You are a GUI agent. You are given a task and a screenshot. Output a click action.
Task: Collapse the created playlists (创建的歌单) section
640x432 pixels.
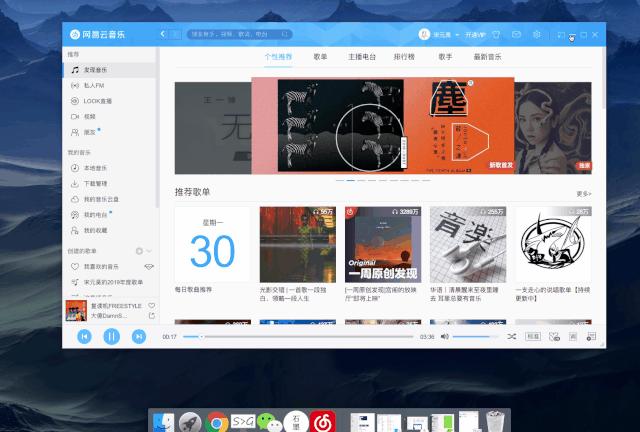tap(149, 251)
